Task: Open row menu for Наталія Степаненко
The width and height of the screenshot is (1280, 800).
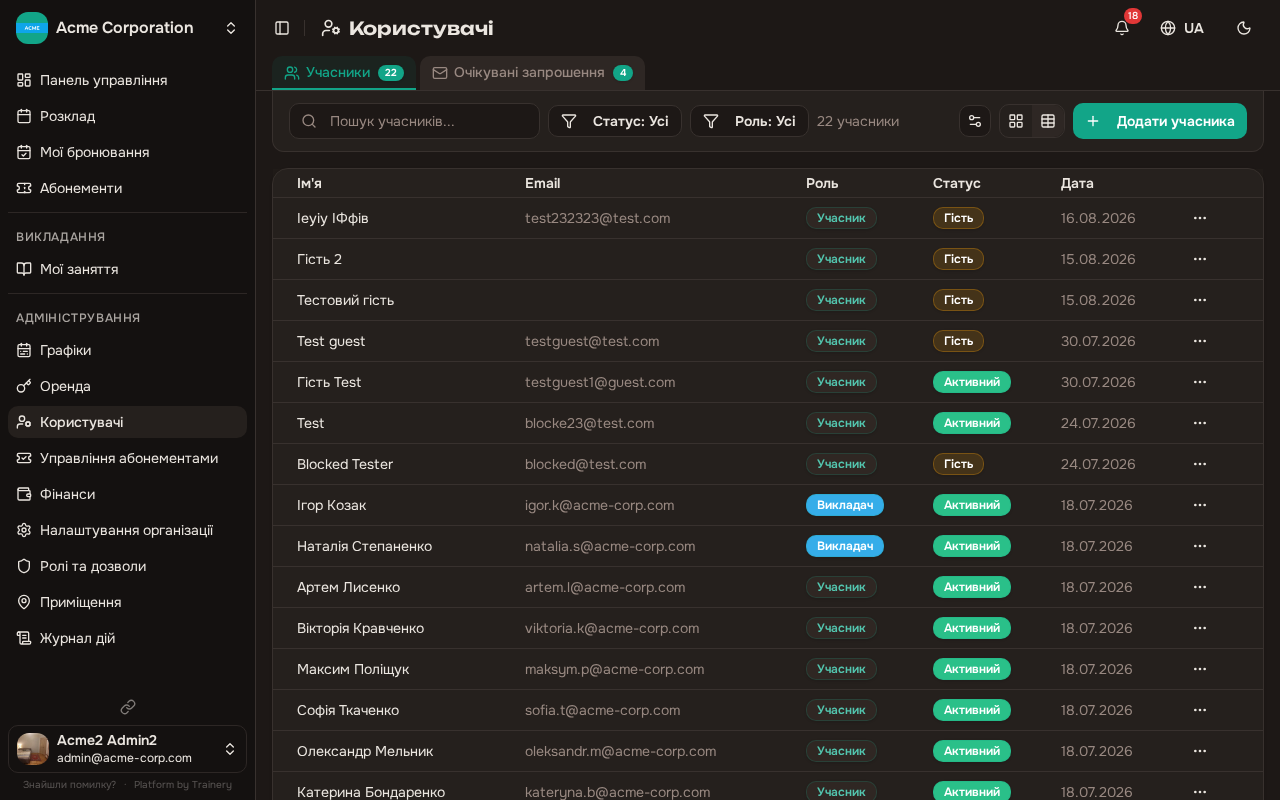Action: pyautogui.click(x=1200, y=546)
